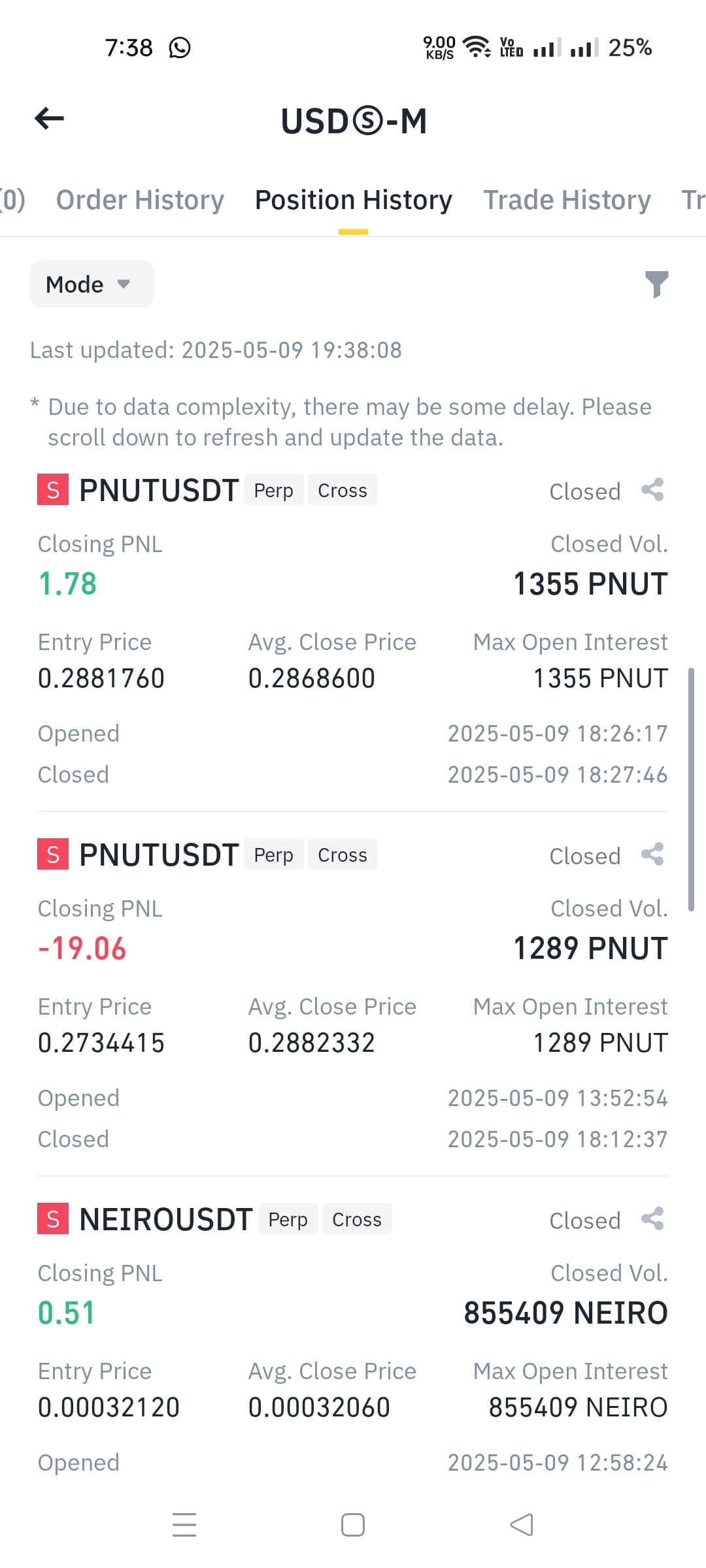
Task: Click the vertical scrollbar on the right edge
Action: pos(691,789)
